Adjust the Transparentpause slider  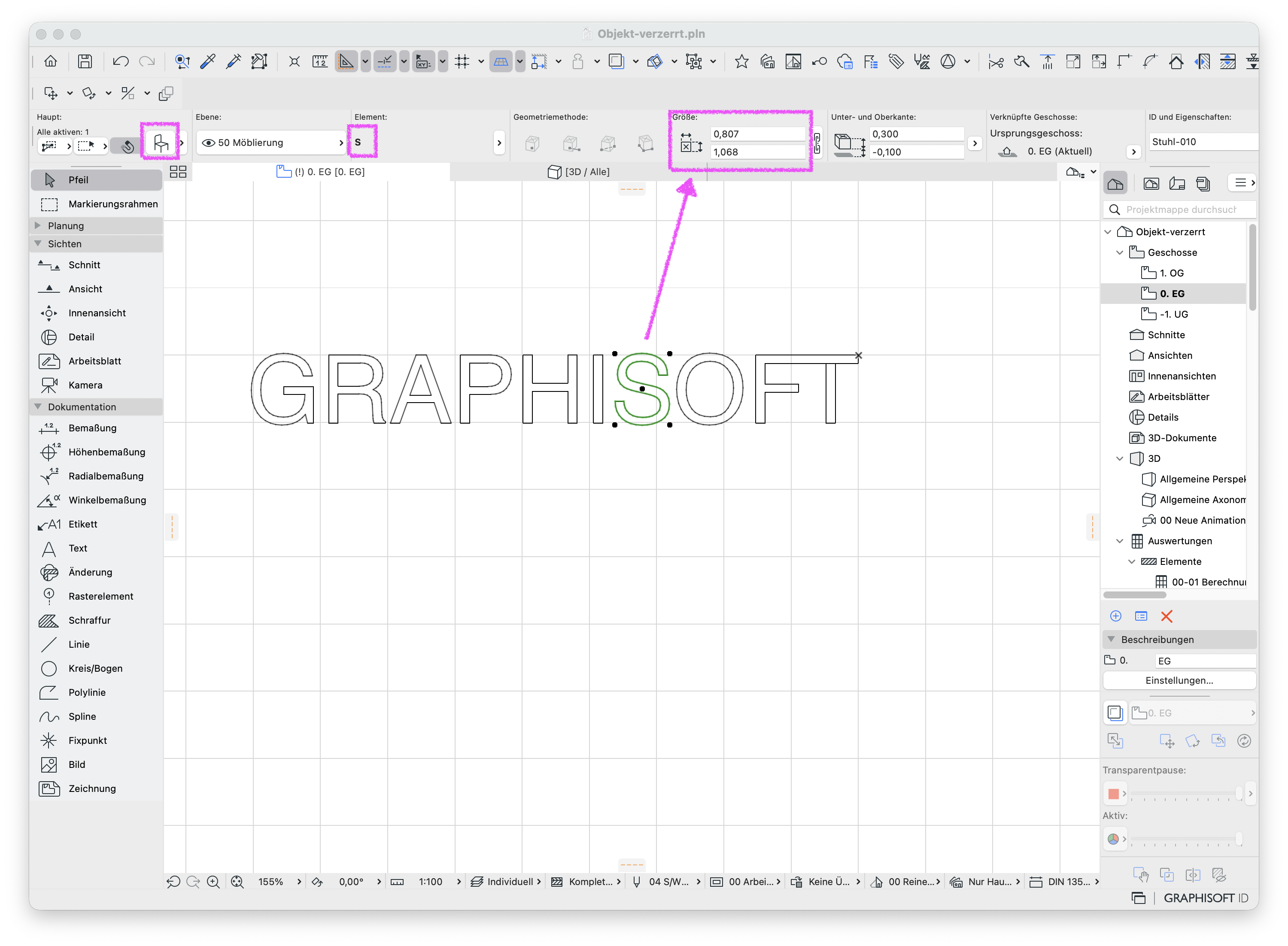[x=1186, y=794]
